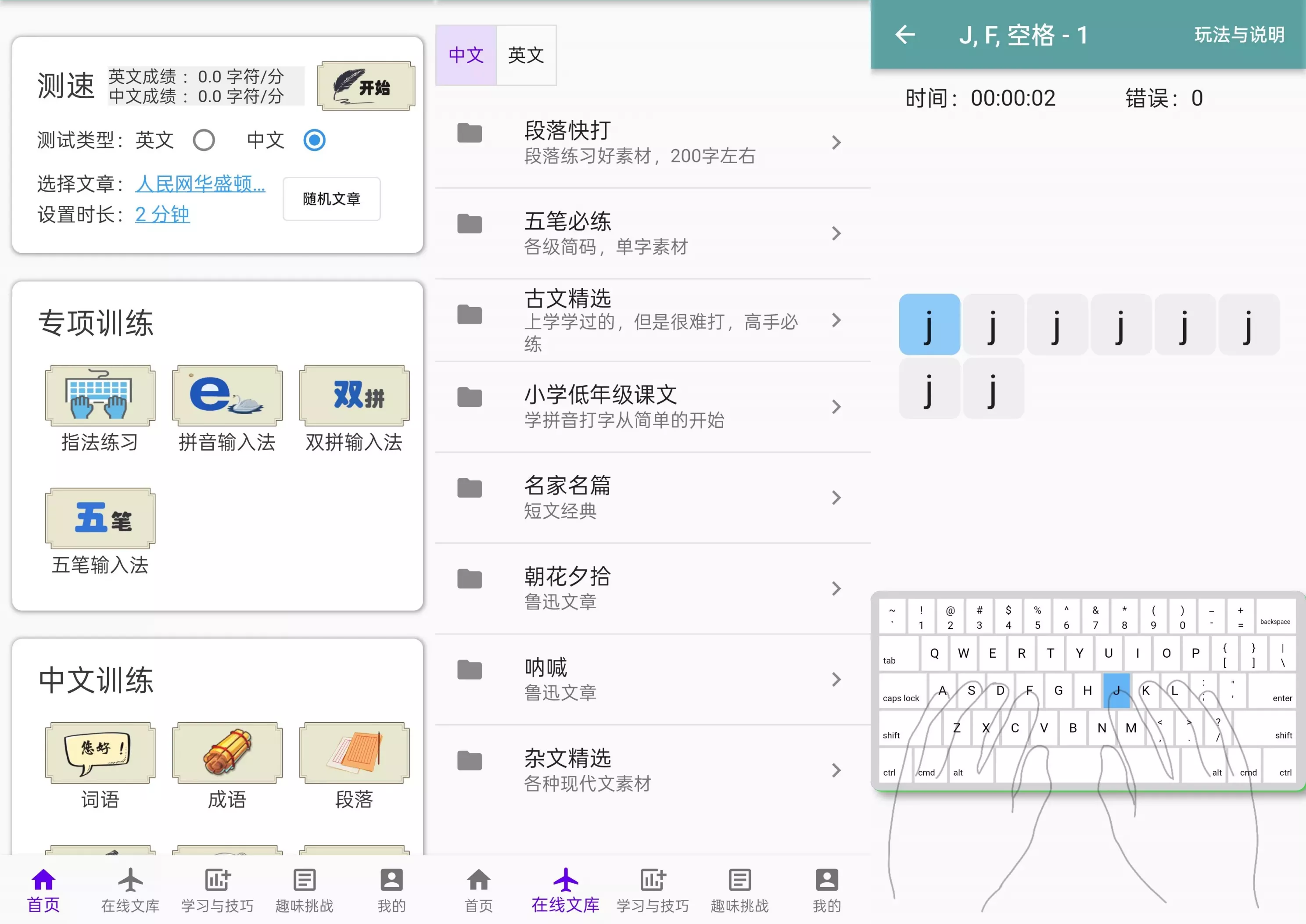The width and height of the screenshot is (1306, 924).
Task: Select 中文 test type radio button
Action: click(314, 140)
